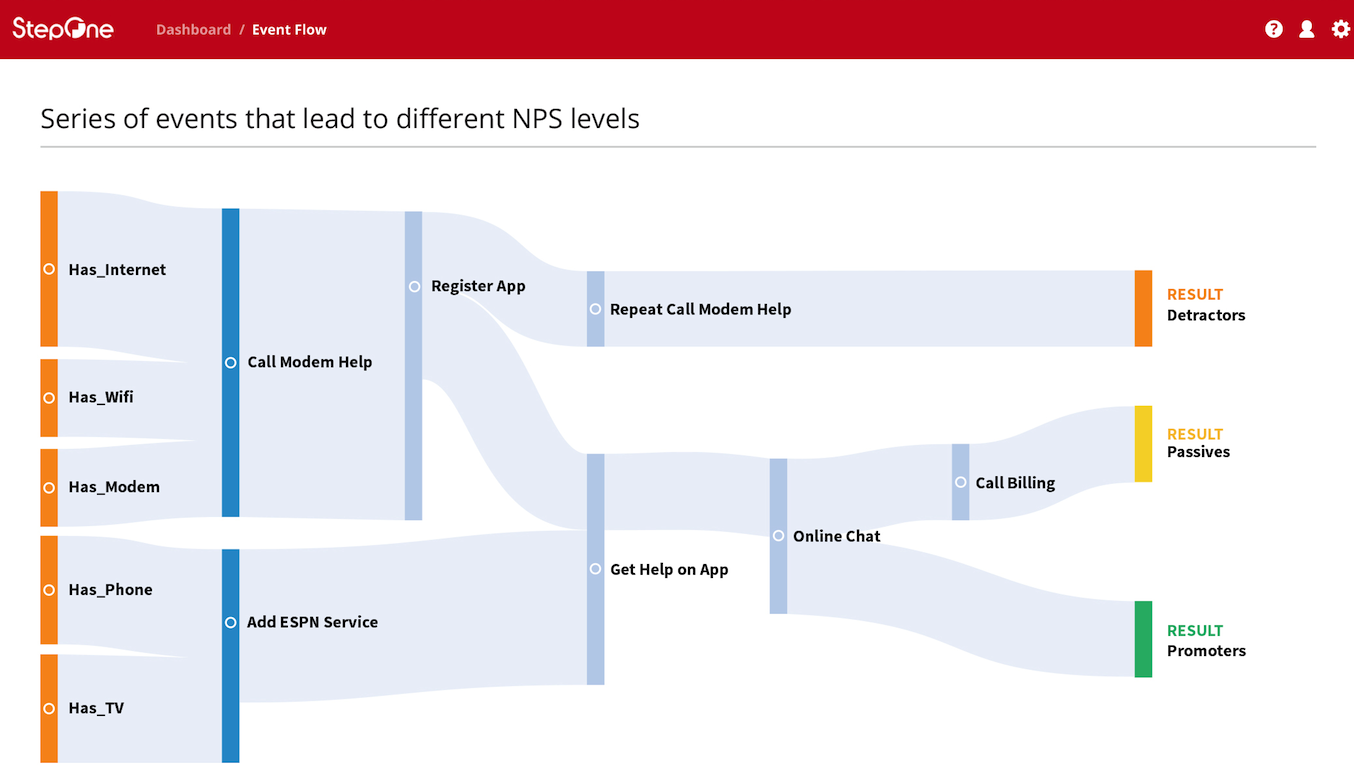
Task: Click the Online Chat node circle
Action: (x=778, y=536)
